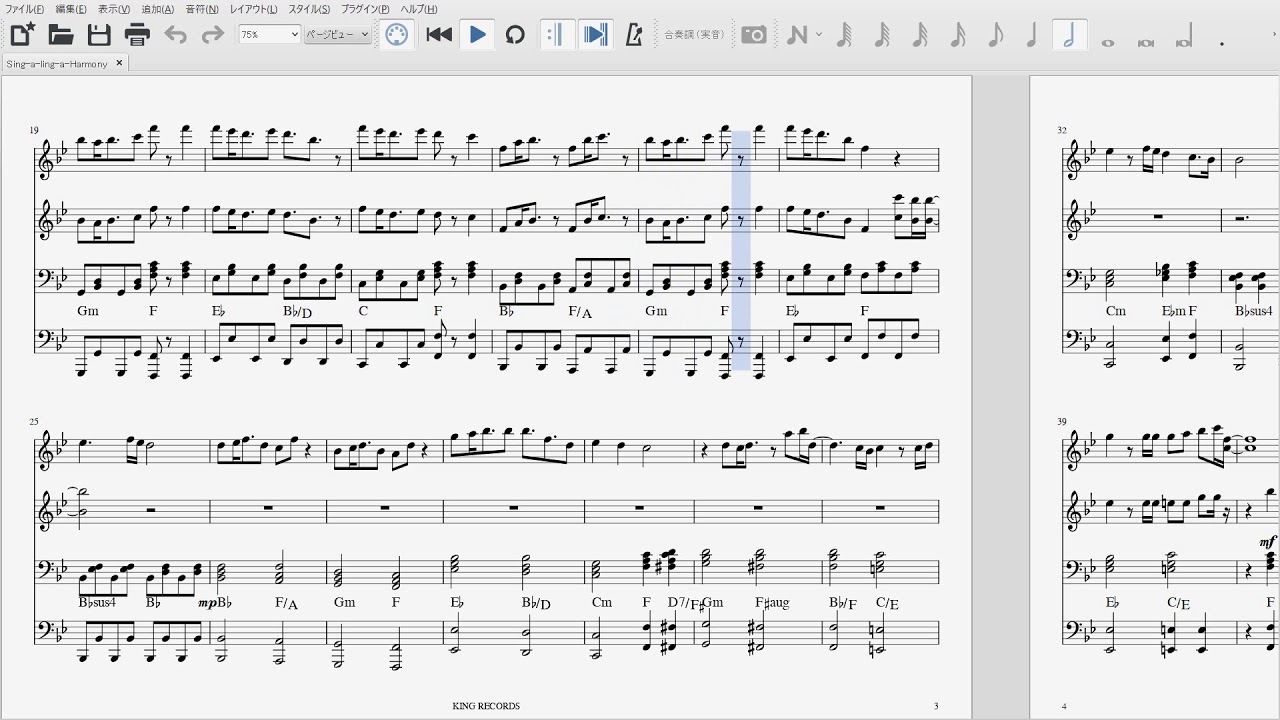Toggle the metronome during playback
The image size is (1280, 720).
(x=633, y=35)
